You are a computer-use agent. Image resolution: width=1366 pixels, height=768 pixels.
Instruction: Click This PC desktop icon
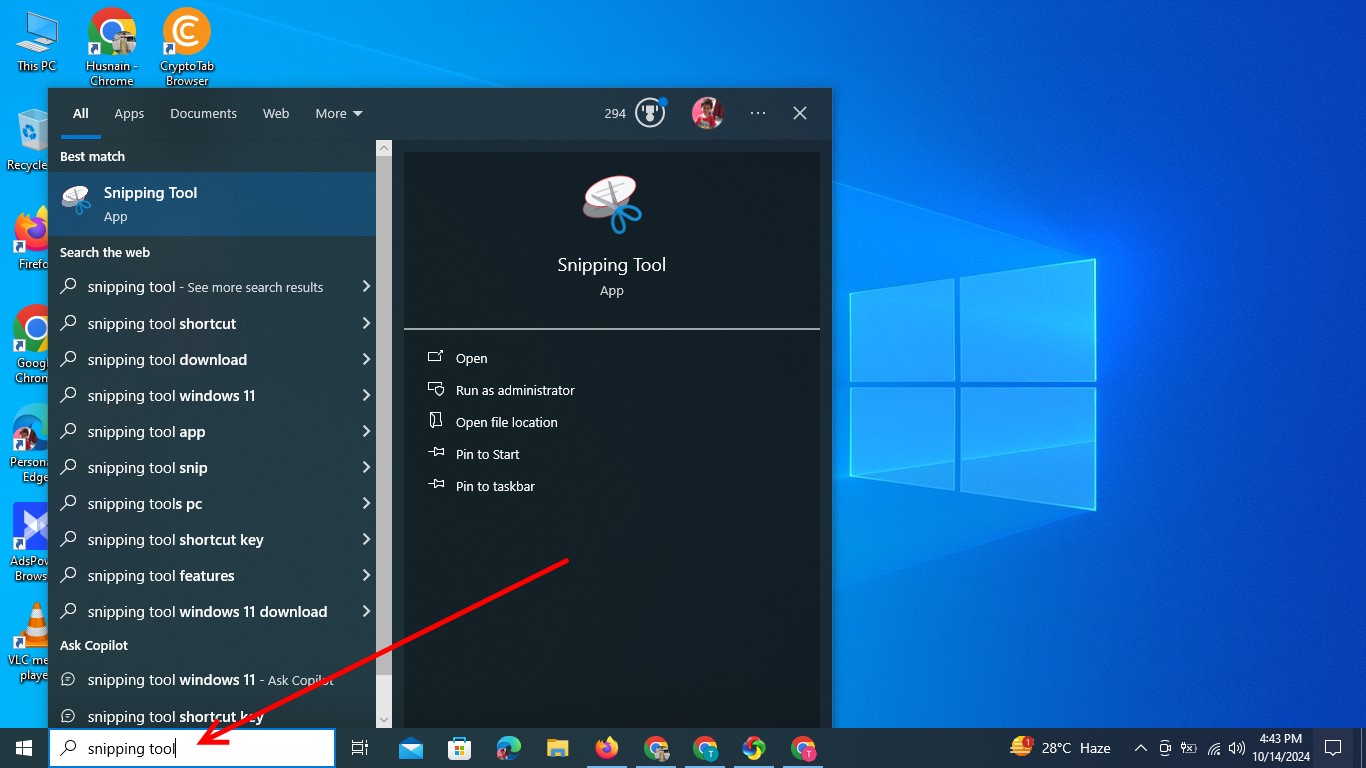click(x=37, y=42)
